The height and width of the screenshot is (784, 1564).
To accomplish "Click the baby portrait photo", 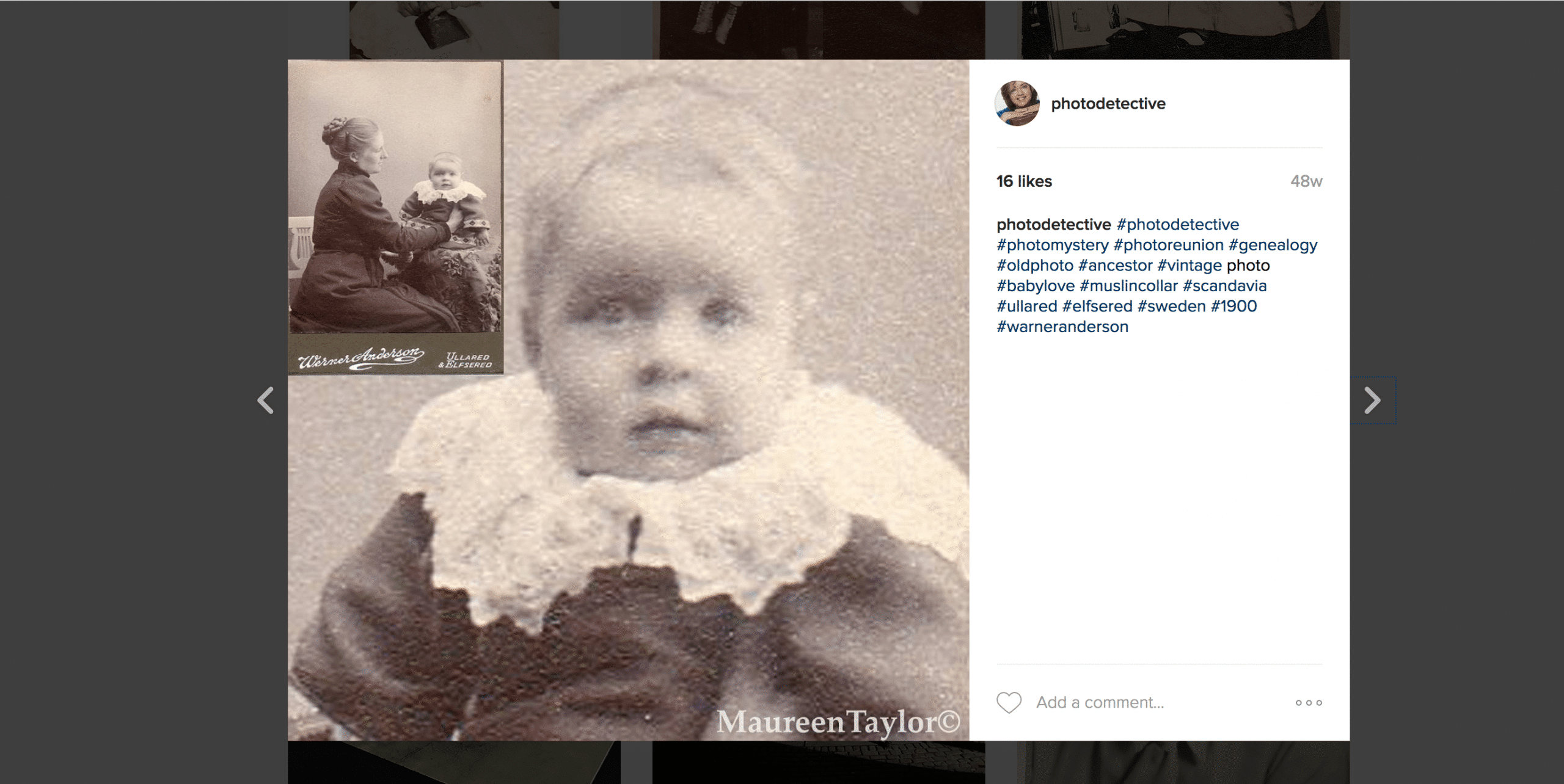I will [628, 400].
